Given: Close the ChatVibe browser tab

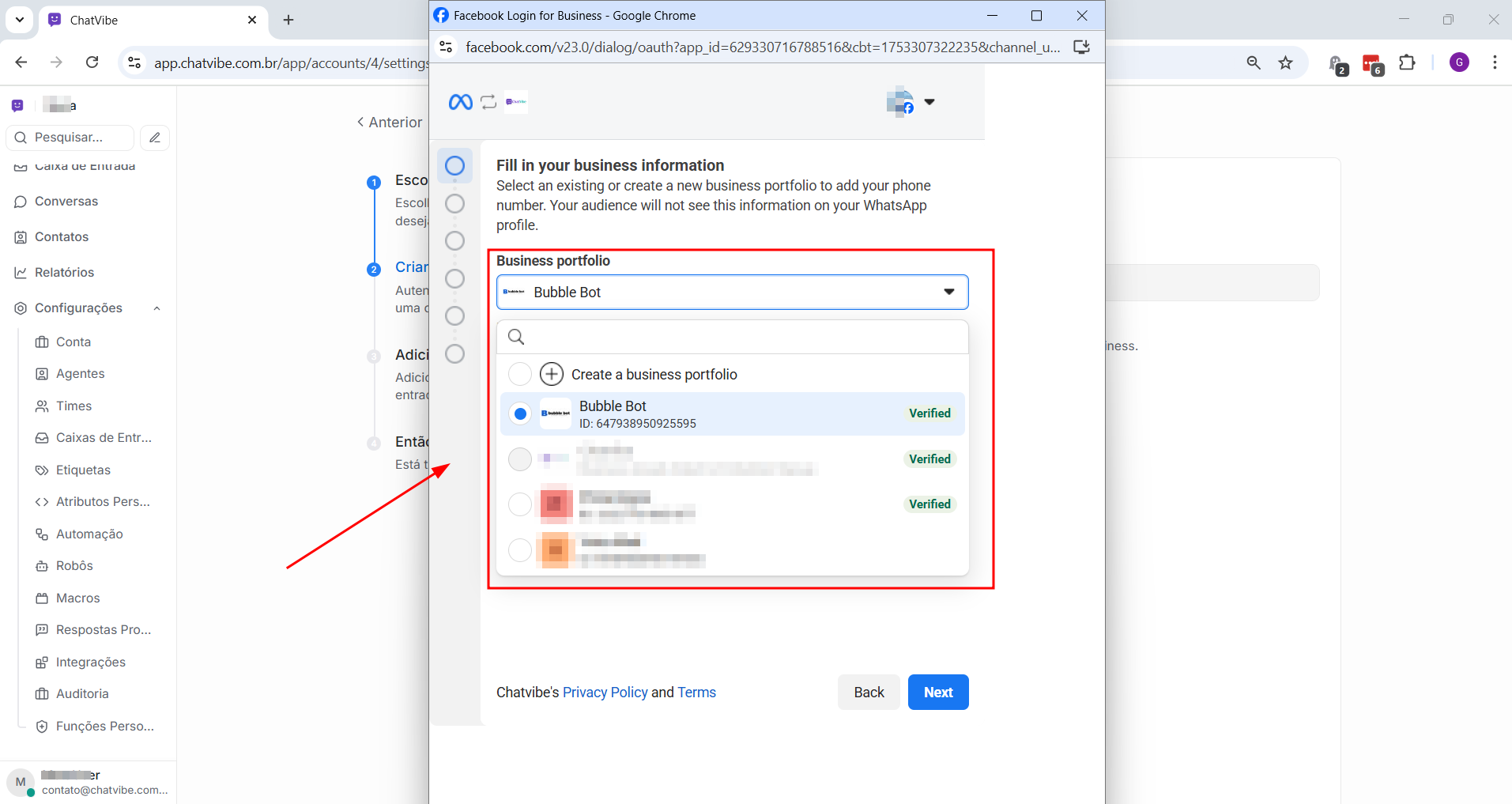Looking at the screenshot, I should [x=252, y=20].
